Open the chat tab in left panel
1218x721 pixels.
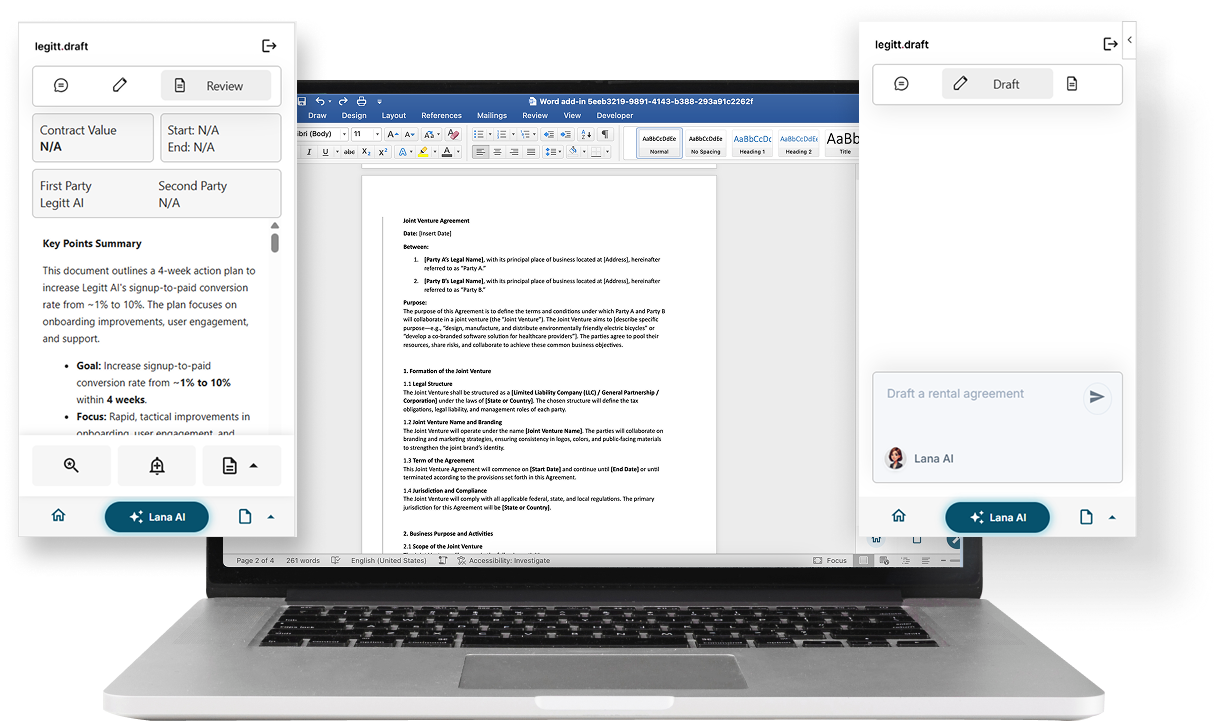(x=61, y=86)
